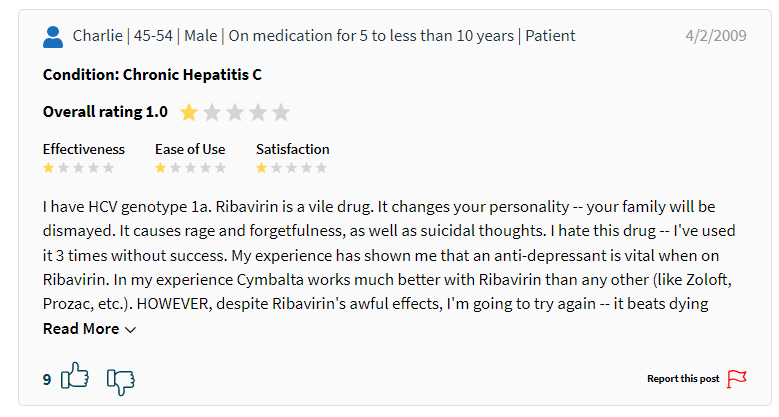Click the gold Overall rating star

(x=189, y=112)
